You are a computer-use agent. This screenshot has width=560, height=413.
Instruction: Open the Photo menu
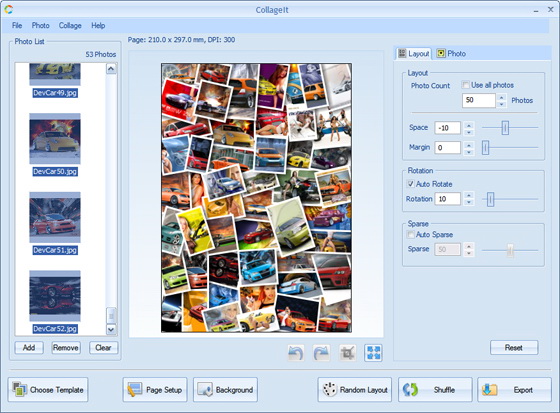[40, 25]
